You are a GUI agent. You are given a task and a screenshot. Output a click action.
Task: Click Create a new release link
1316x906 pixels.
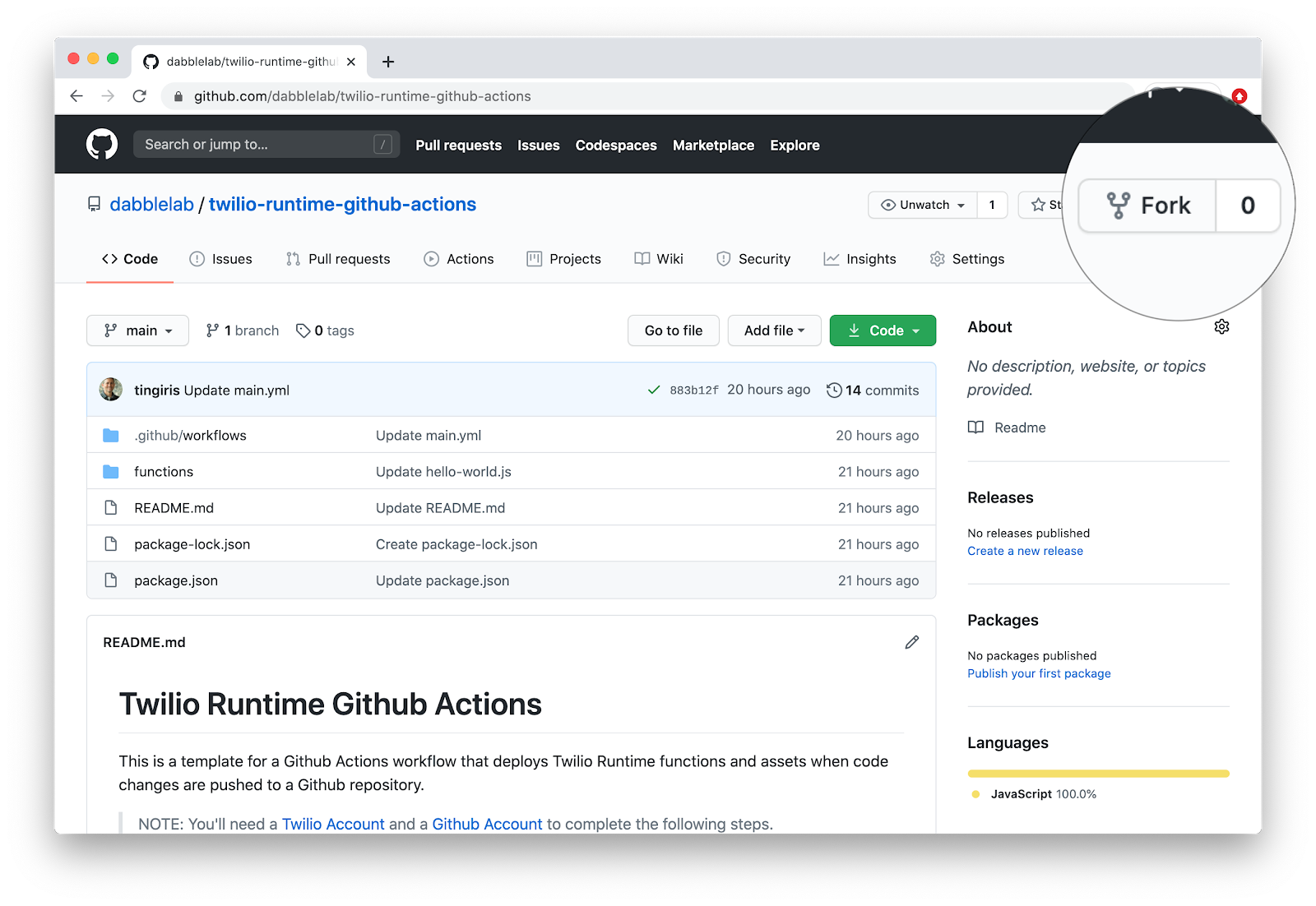tap(1025, 551)
